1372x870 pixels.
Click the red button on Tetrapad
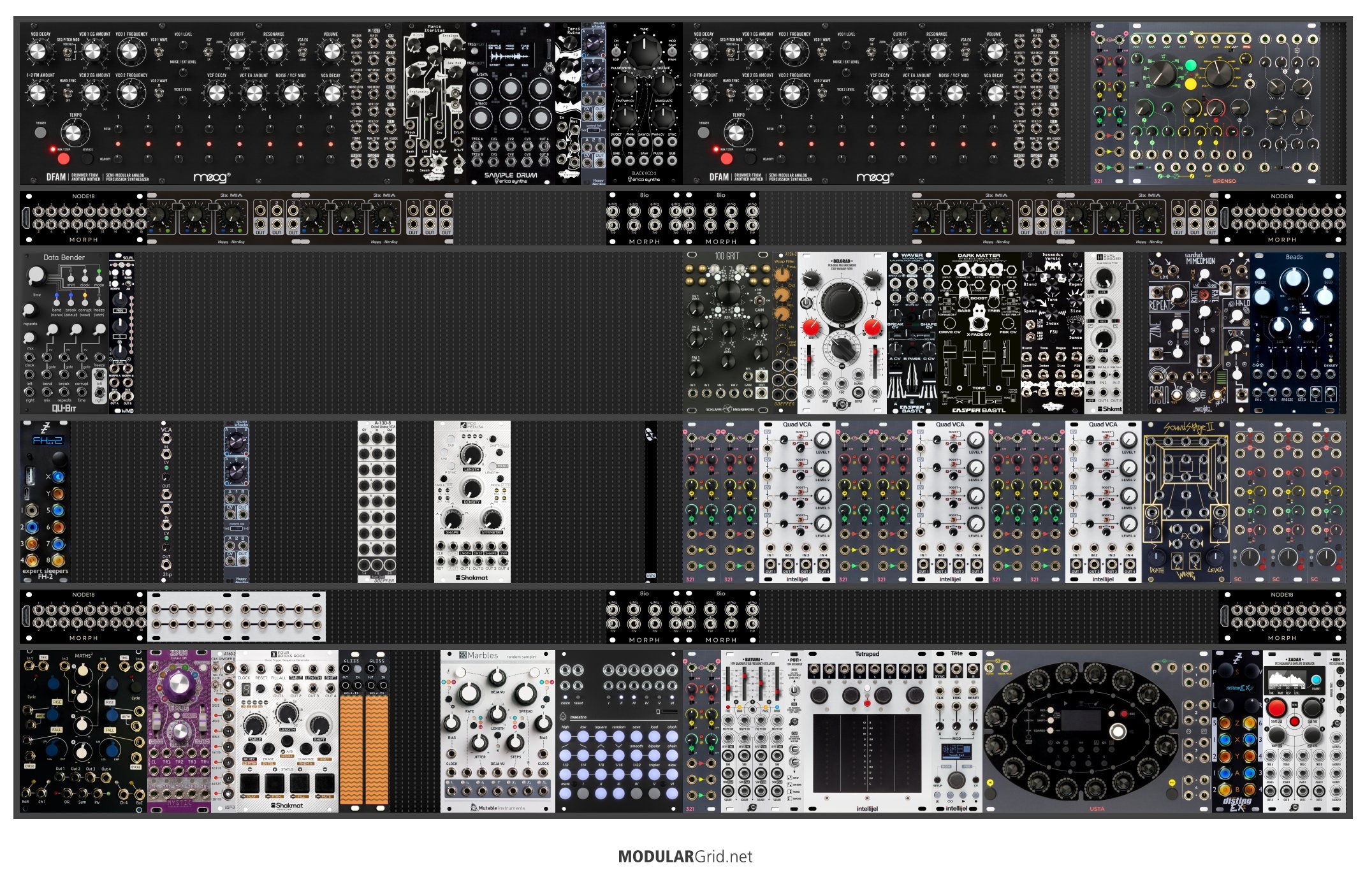[867, 702]
